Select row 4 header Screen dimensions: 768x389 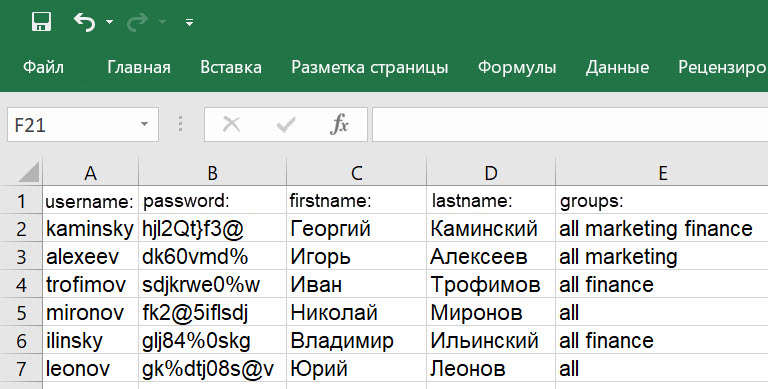21,285
